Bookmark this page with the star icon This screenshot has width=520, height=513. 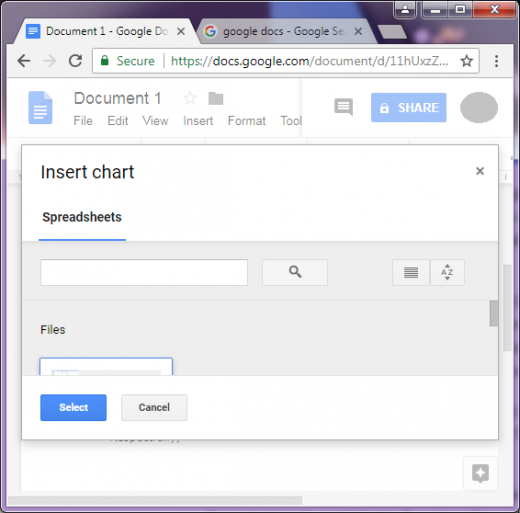[x=466, y=61]
